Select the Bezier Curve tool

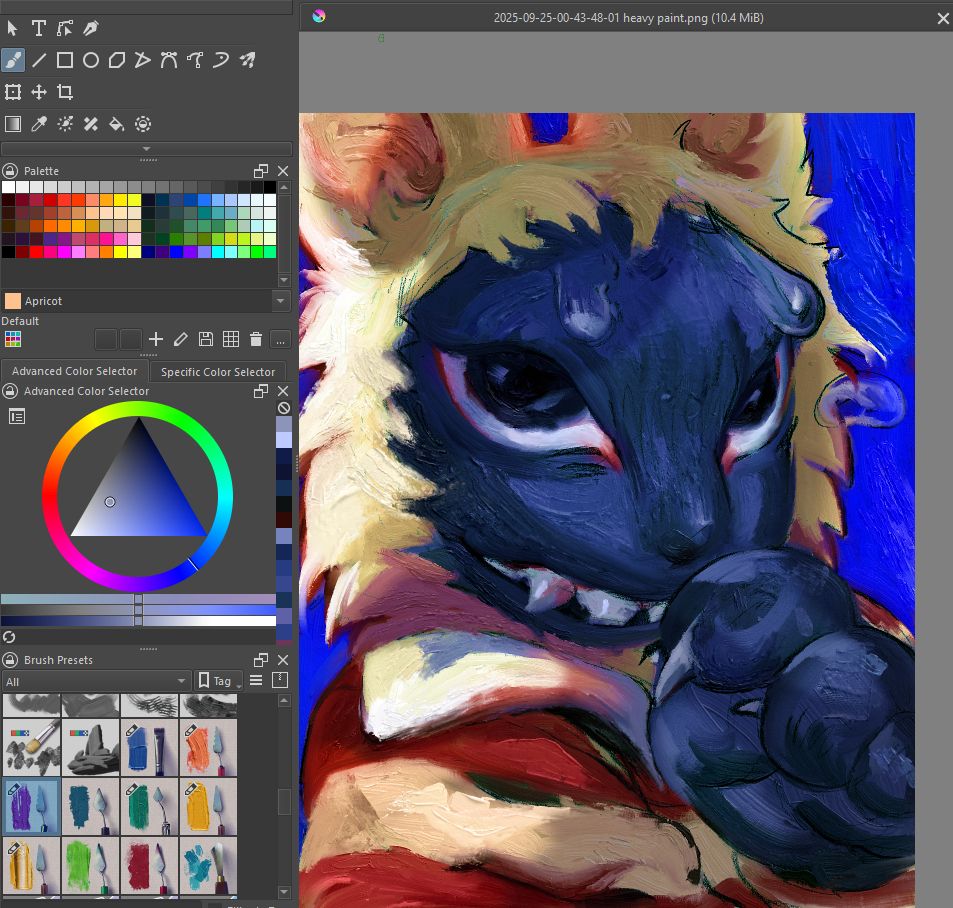pos(169,60)
